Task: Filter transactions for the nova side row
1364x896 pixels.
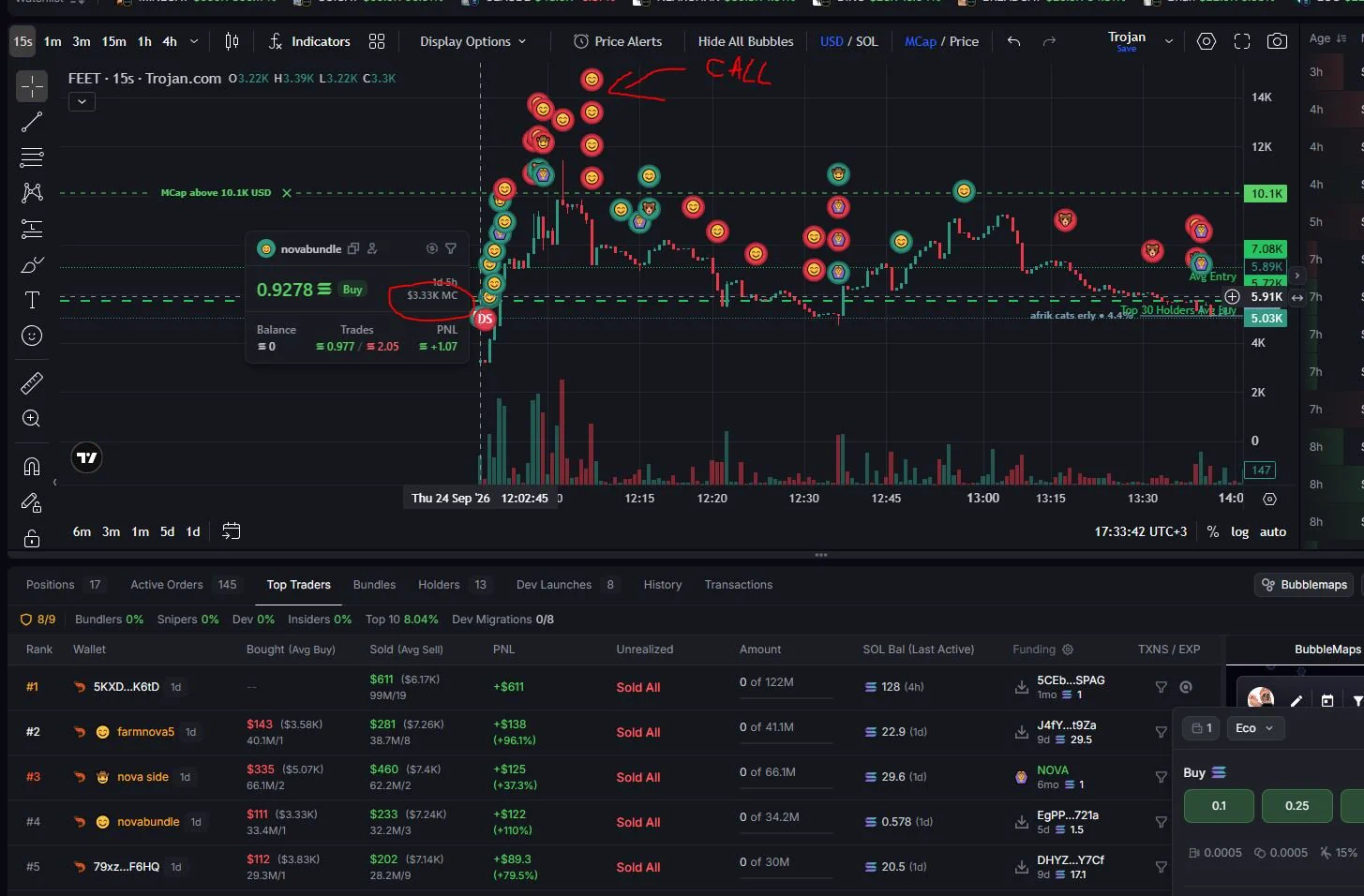Action: point(1161,777)
